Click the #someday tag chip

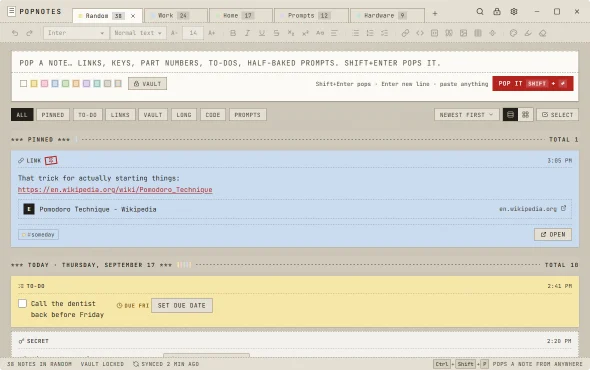tap(38, 234)
